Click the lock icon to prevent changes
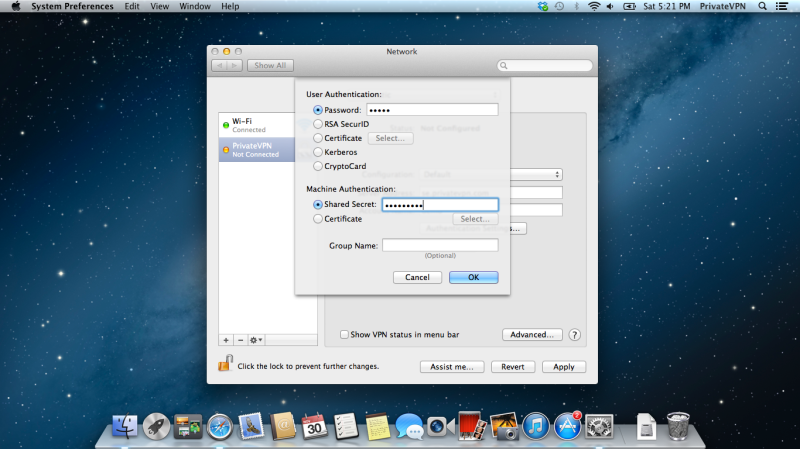This screenshot has height=449, width=800. [x=225, y=366]
